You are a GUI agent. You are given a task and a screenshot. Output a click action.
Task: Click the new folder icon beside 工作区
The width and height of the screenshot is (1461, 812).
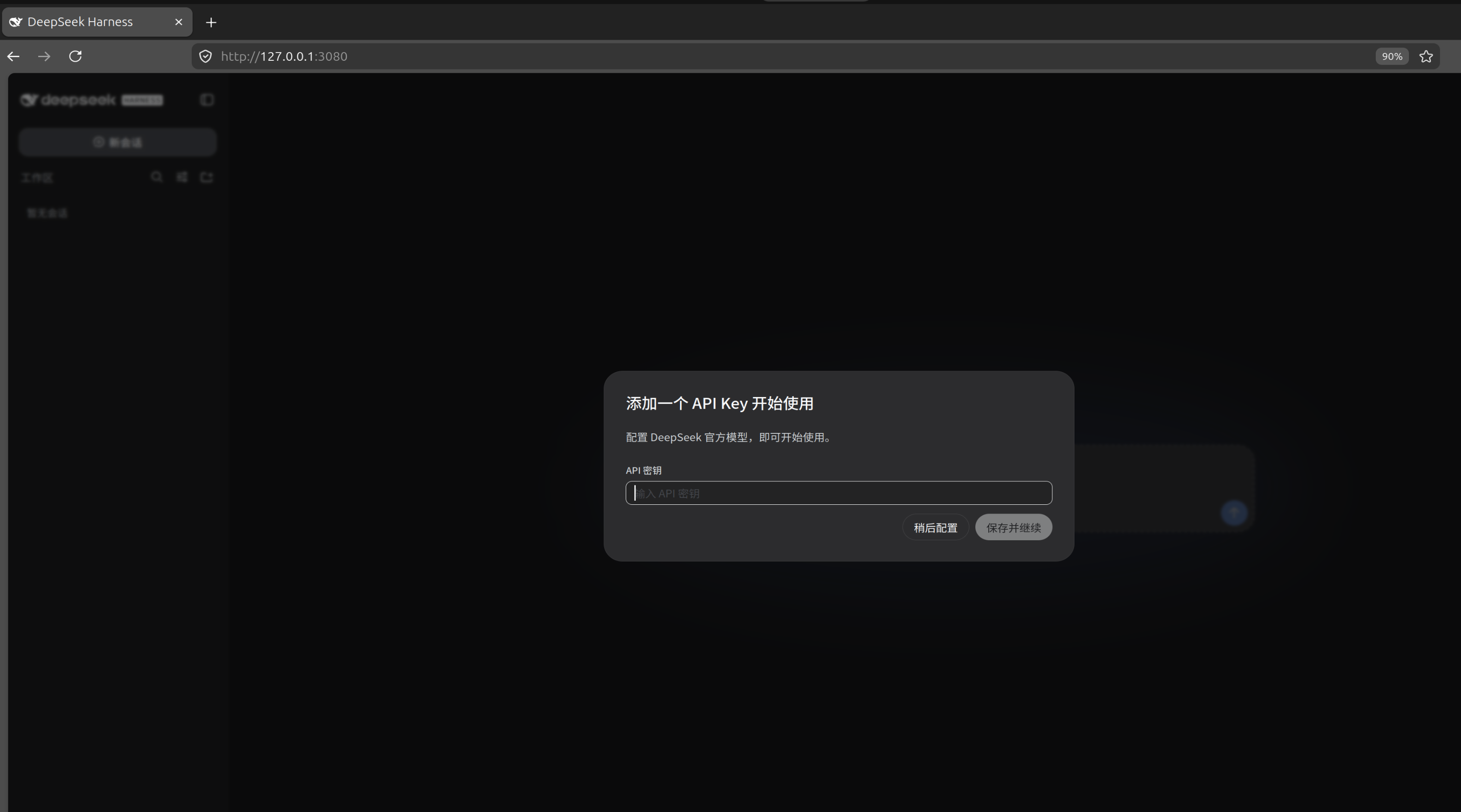(x=206, y=177)
